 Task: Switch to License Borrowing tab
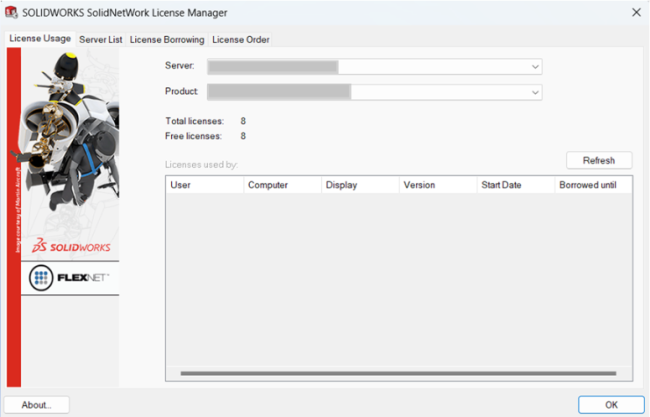point(167,39)
